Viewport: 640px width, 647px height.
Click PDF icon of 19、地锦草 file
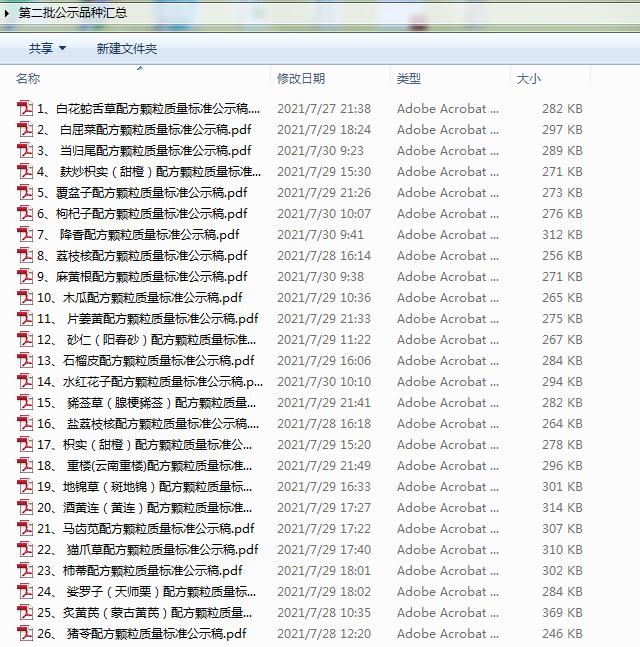25,487
